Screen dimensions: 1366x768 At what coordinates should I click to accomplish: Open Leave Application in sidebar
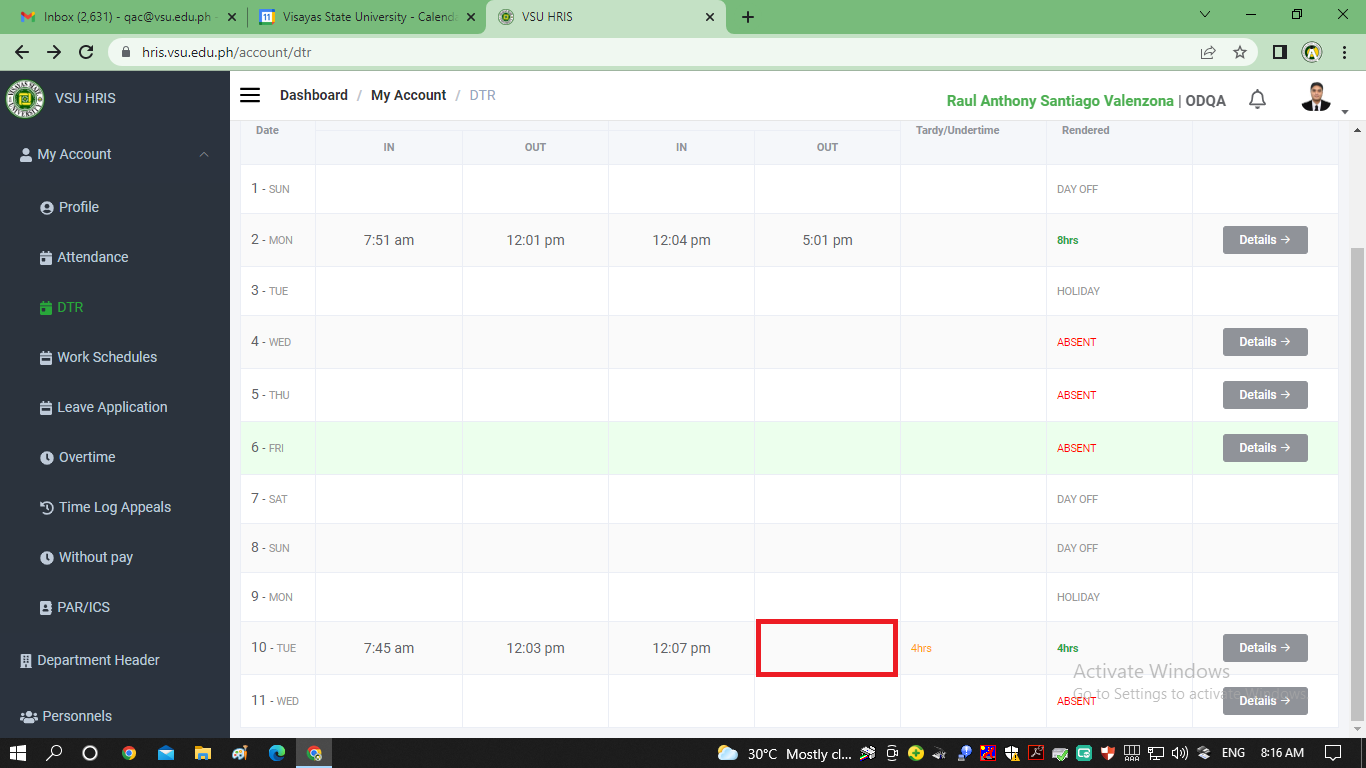tap(112, 407)
